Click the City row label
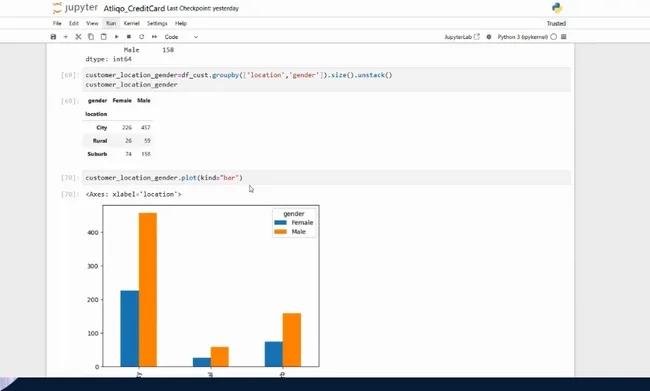 click(x=102, y=127)
